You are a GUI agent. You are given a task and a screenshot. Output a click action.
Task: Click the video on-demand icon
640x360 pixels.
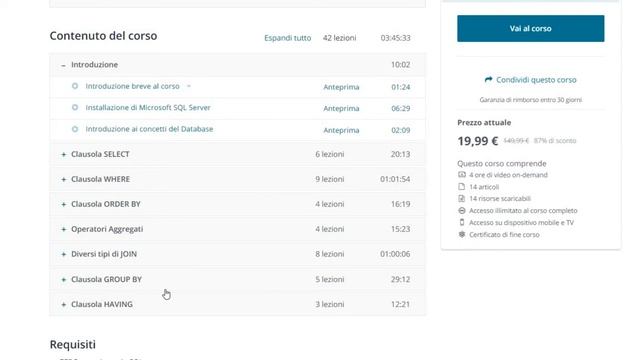[x=462, y=175]
